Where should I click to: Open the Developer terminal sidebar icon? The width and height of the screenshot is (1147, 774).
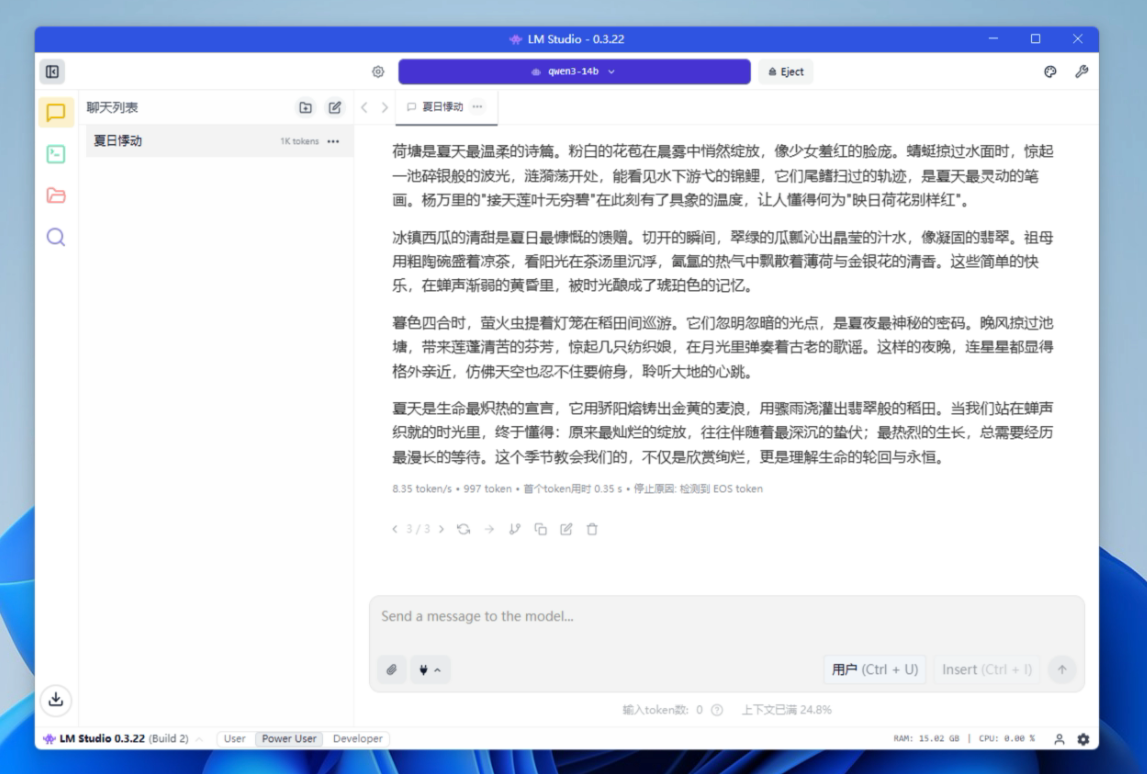[x=56, y=154]
